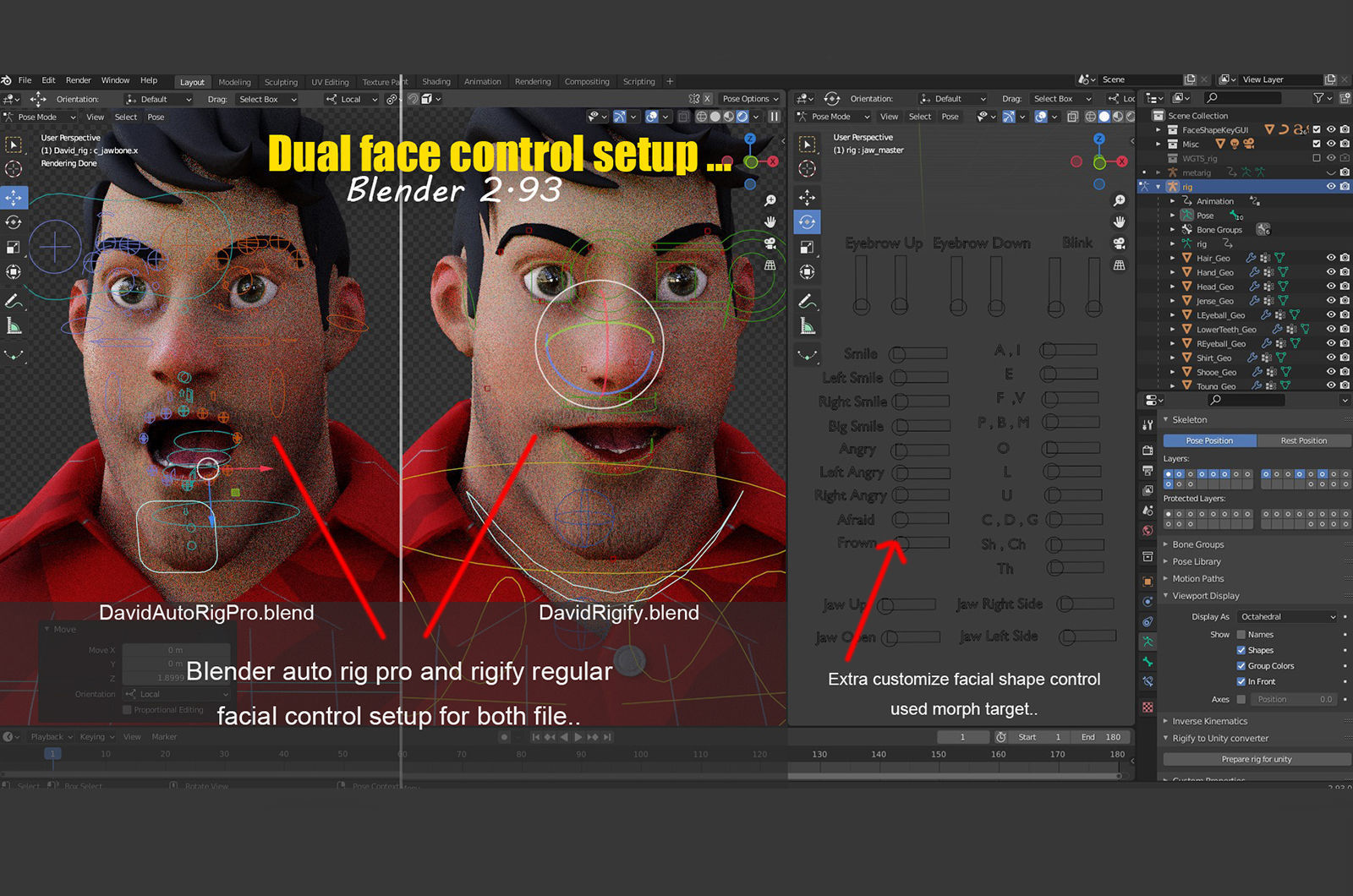The image size is (1353, 896).
Task: Open the Render properties tab icon
Action: coord(1148,450)
